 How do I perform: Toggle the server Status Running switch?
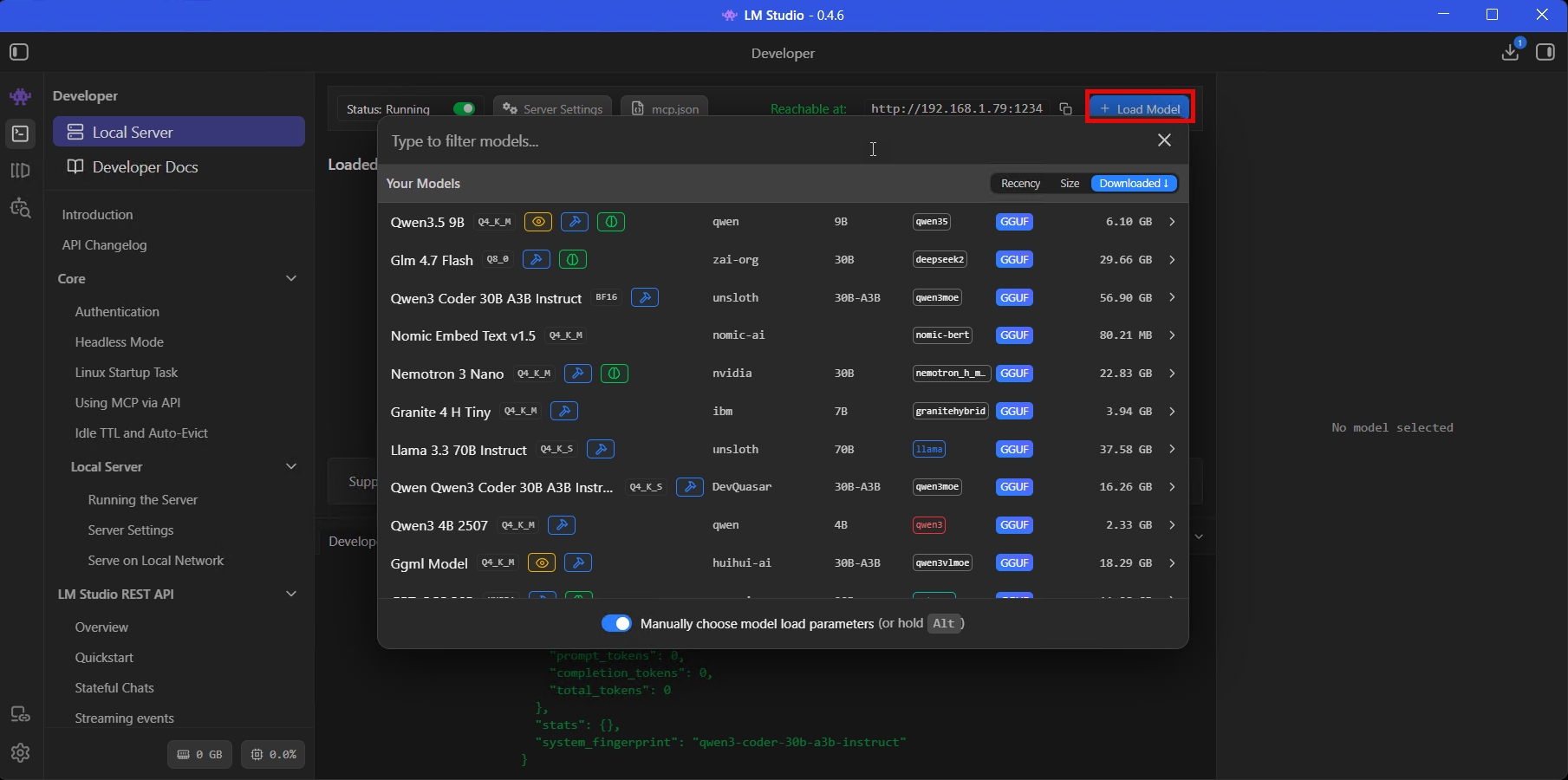465,108
